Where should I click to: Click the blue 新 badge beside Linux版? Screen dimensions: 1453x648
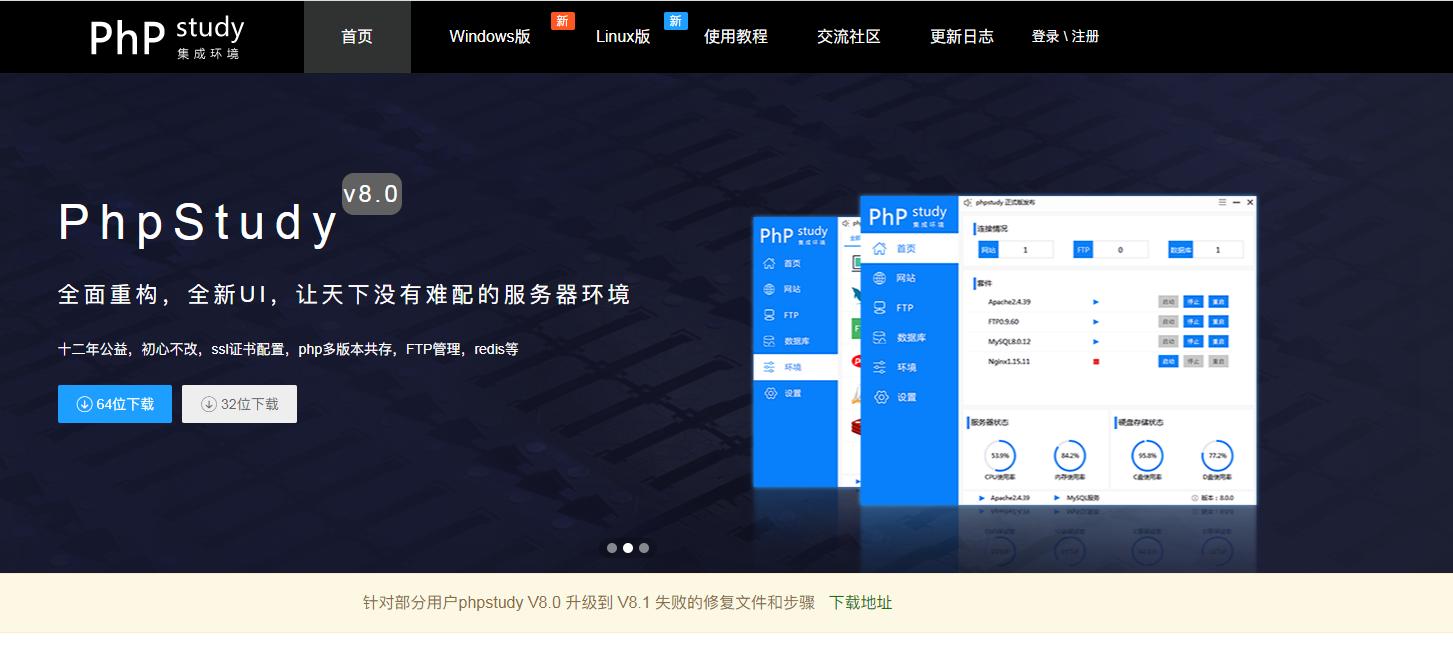pyautogui.click(x=676, y=21)
